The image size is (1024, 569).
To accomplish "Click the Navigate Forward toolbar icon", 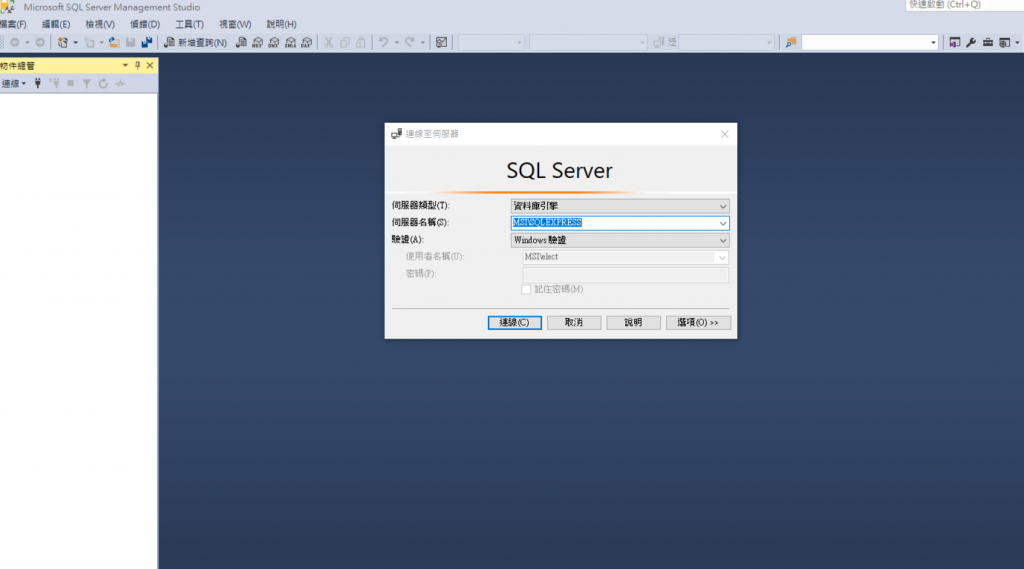I will coord(40,42).
